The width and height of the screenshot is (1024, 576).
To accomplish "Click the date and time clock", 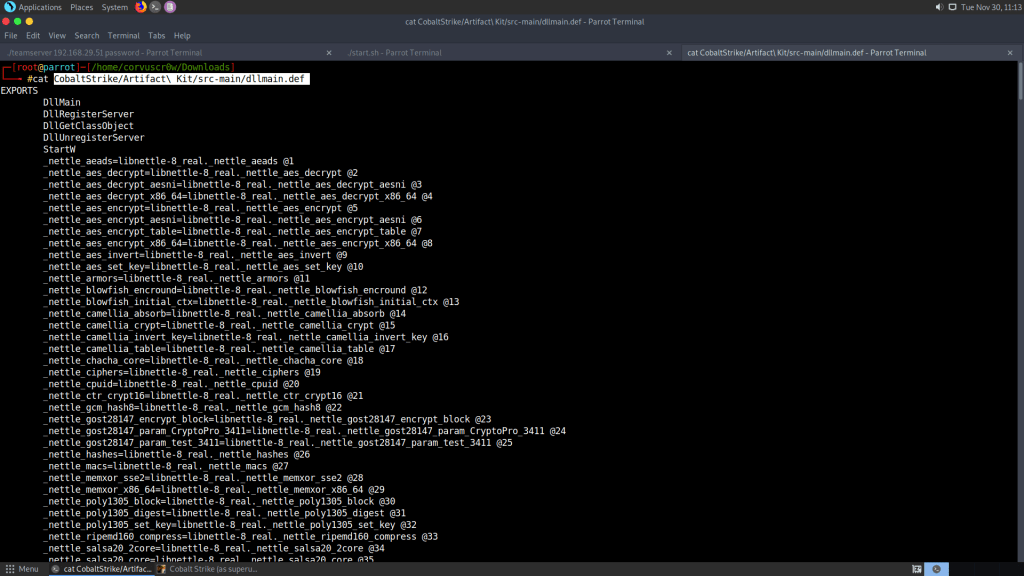I will pos(989,7).
